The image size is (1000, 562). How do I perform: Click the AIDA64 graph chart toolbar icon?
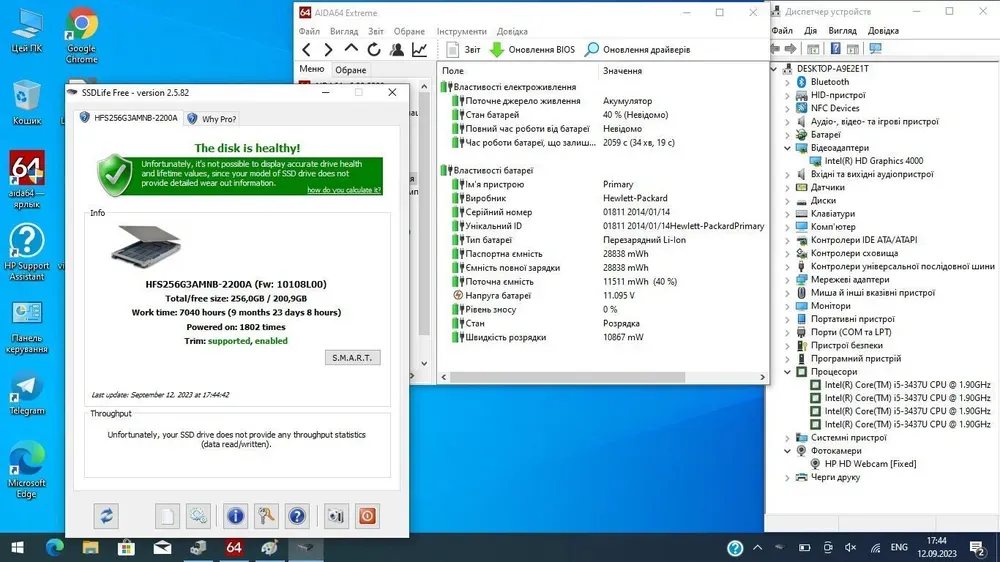[420, 49]
